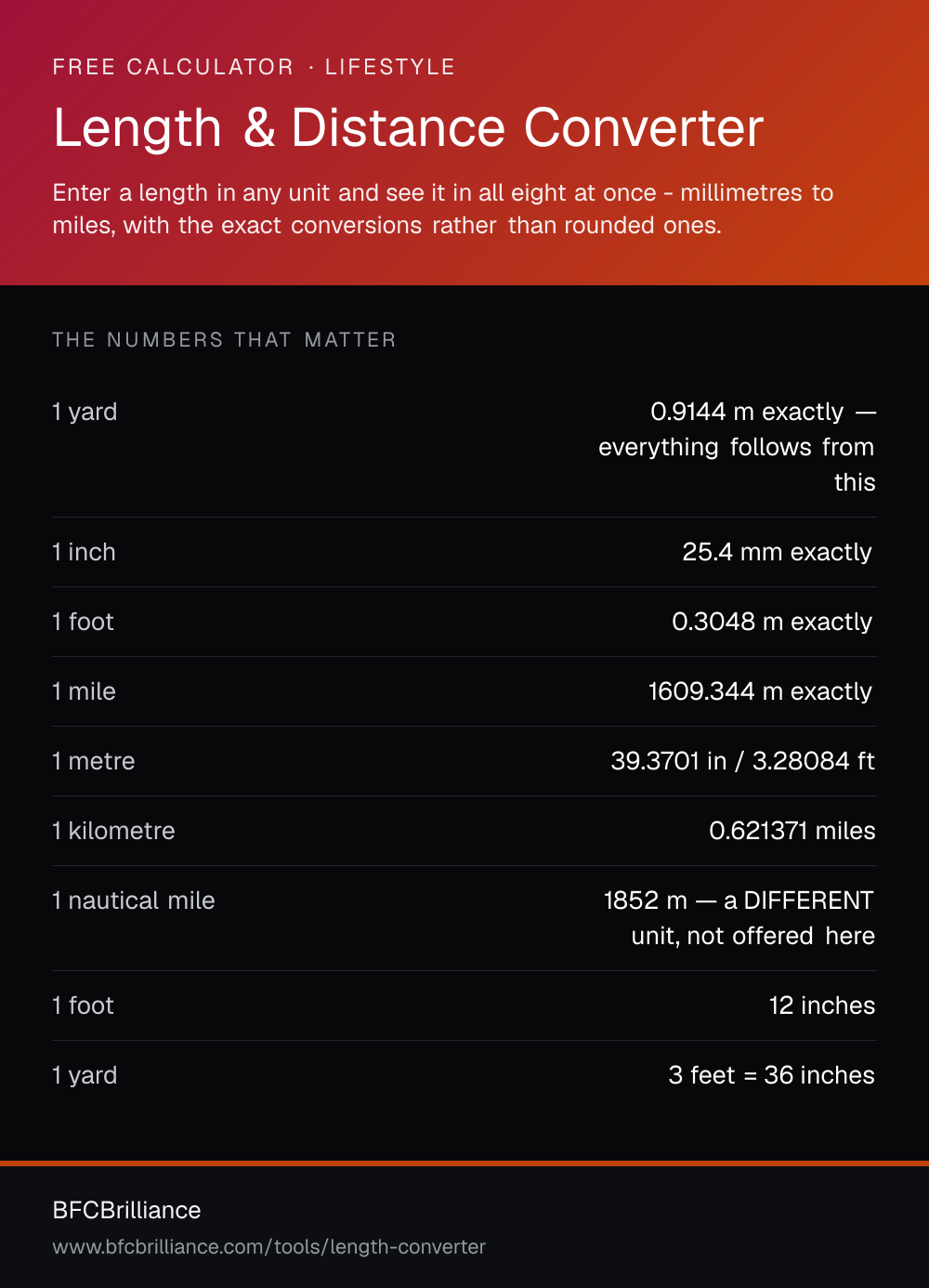Click the 0.621371 miles value

[x=792, y=831]
